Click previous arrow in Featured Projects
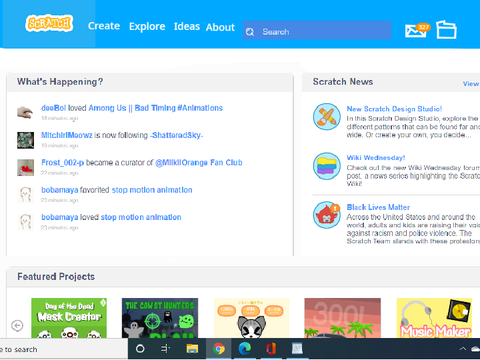The image size is (480, 360). 17,325
